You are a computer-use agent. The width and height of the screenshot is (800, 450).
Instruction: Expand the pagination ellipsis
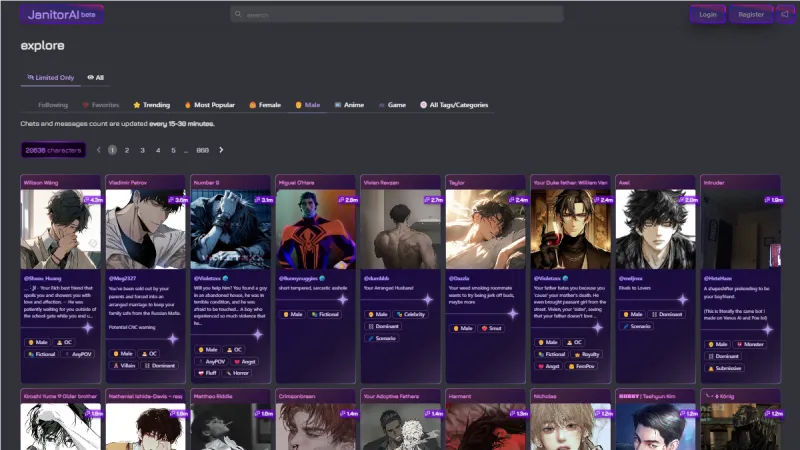186,151
